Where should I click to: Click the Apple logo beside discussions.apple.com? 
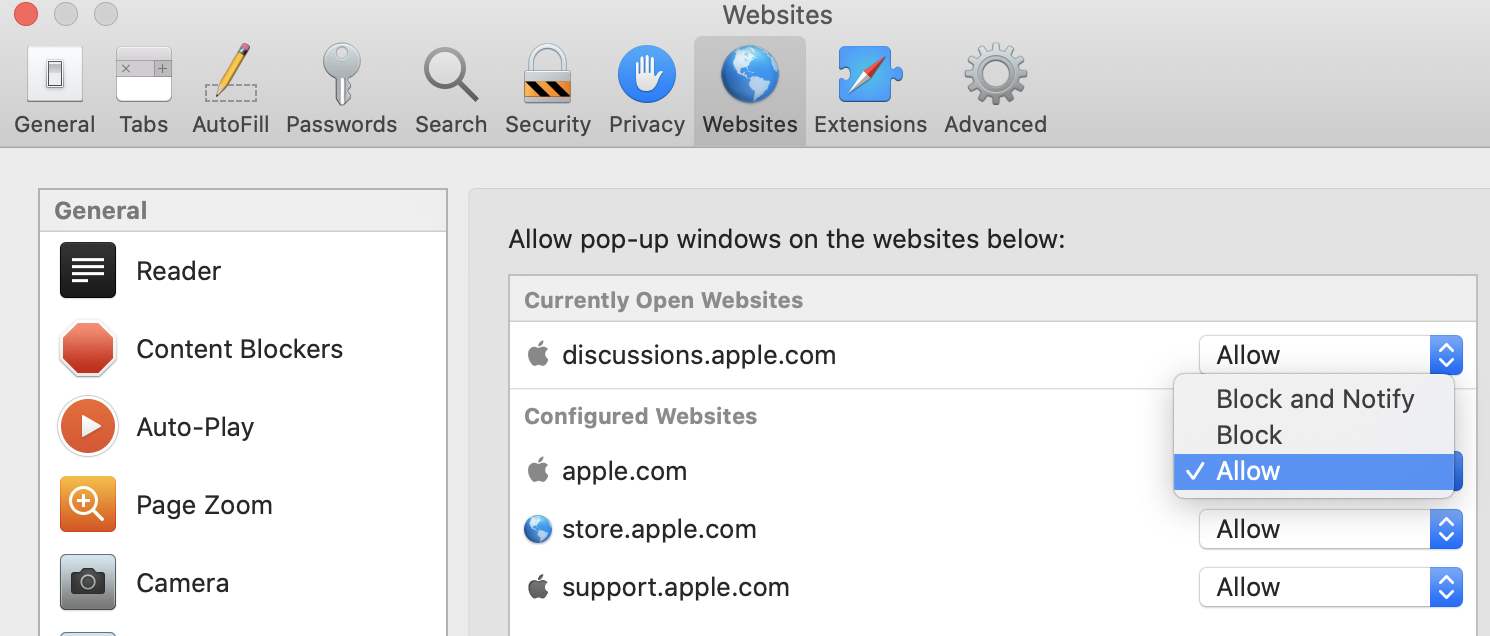(538, 354)
